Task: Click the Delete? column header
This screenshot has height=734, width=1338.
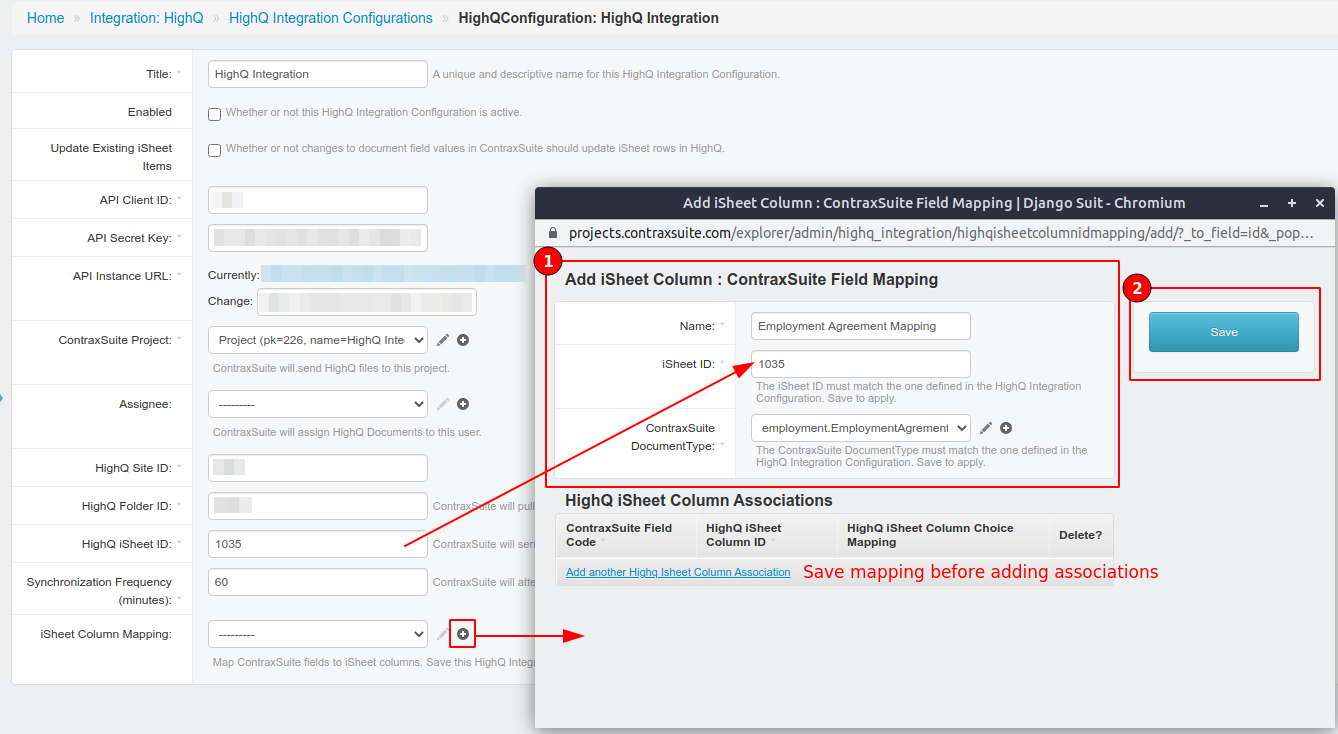Action: click(1080, 535)
